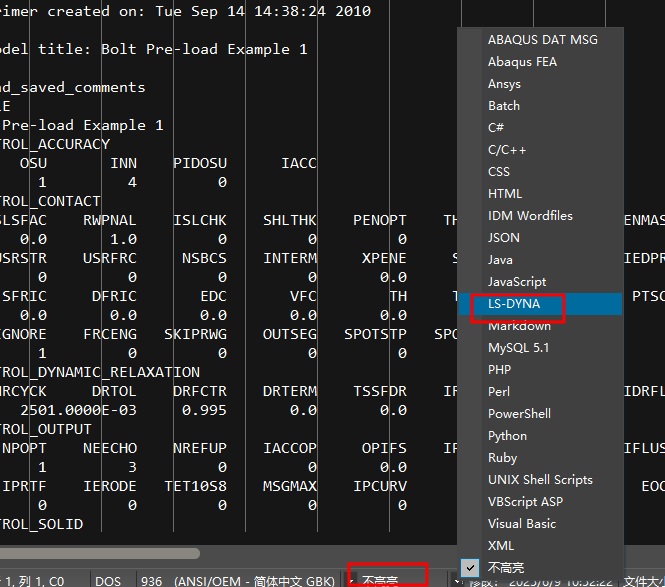Click the FRCENG text in editor

click(x=110, y=335)
